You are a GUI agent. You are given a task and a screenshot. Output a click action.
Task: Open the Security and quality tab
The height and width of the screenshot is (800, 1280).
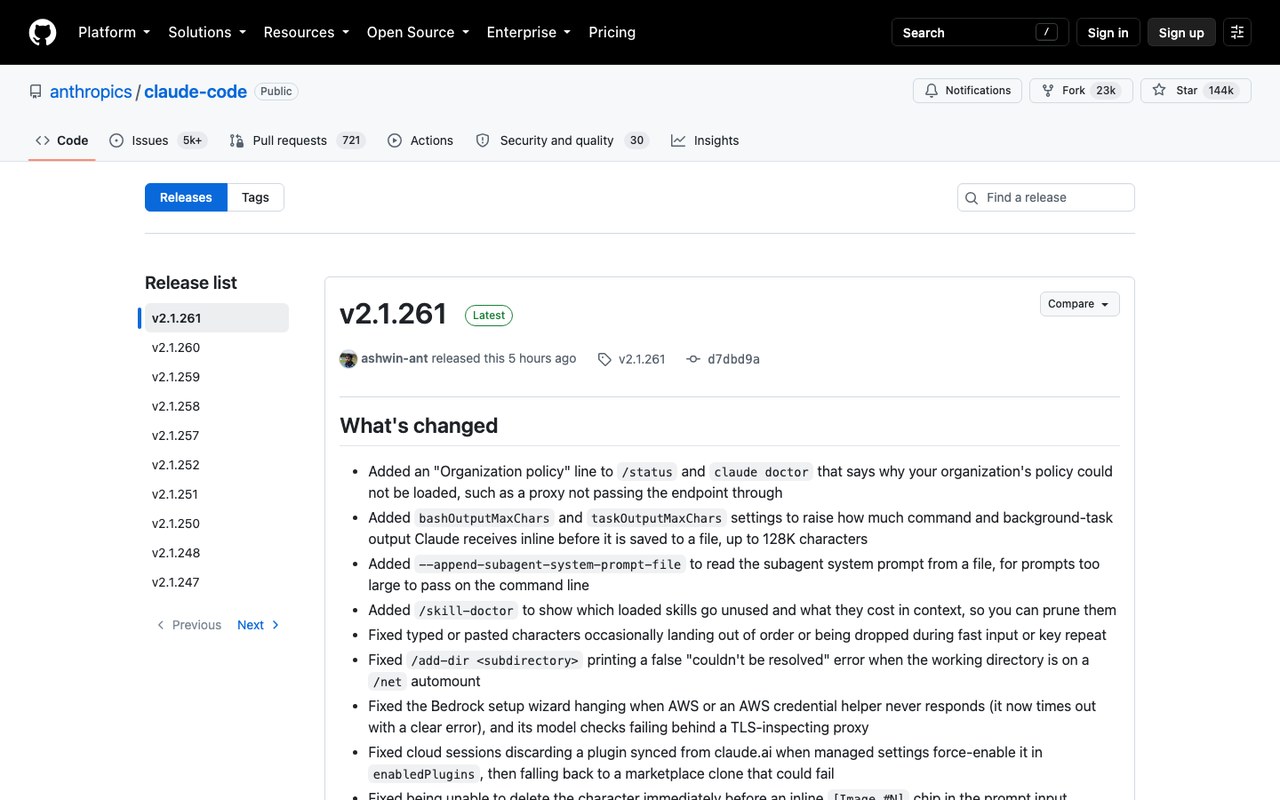point(561,141)
